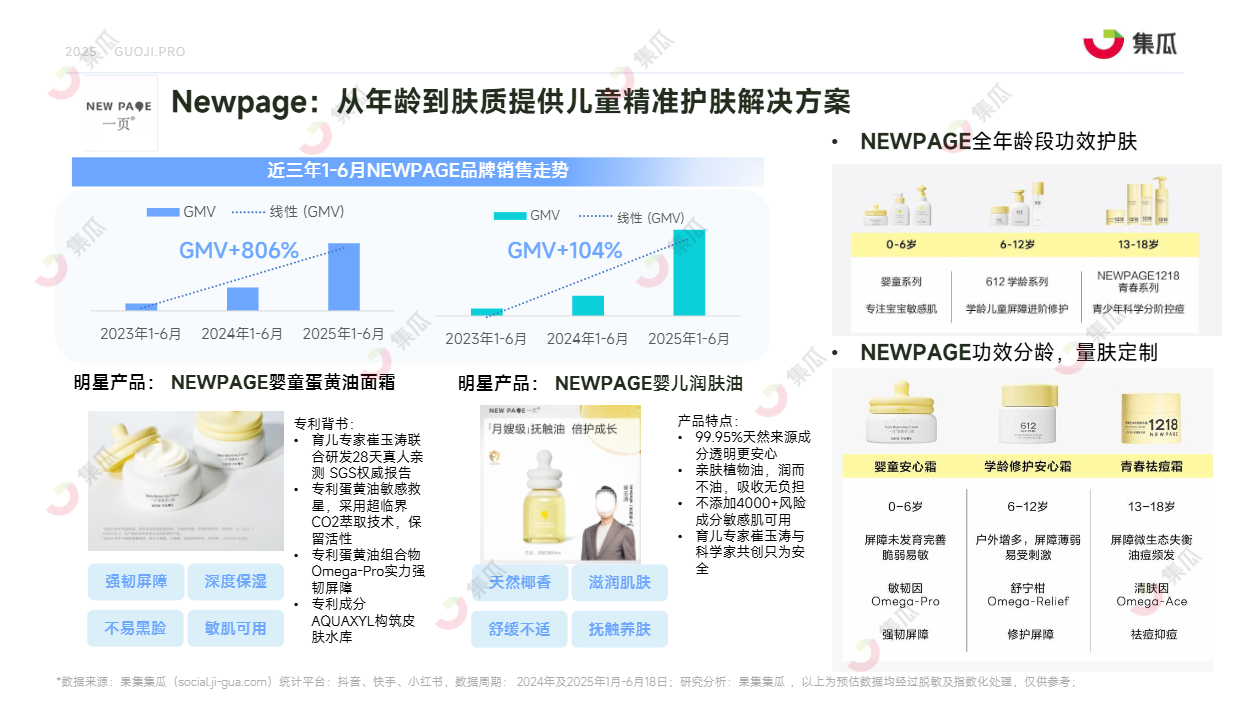Click the 屏障未发育完善 脆弱易敏 text

tap(905, 546)
